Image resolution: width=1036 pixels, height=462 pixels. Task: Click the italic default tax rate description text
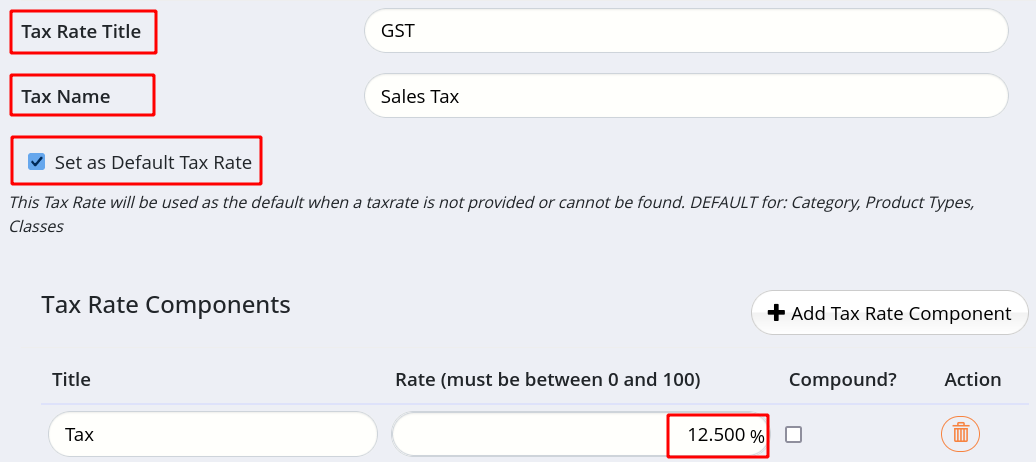click(x=492, y=214)
